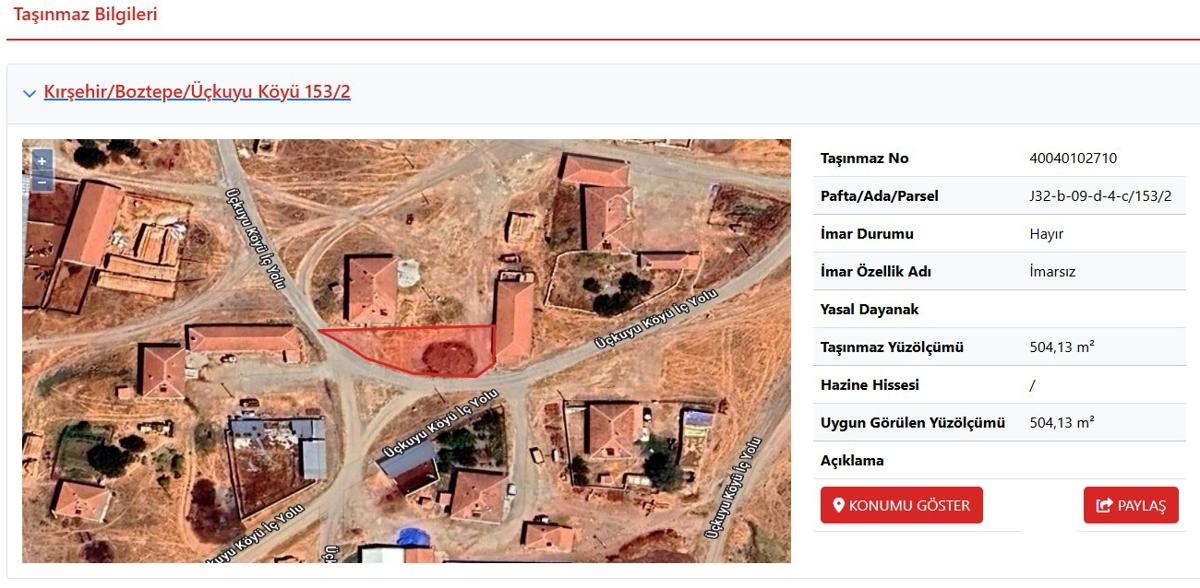Click the dark round tree inside the parcel
The height and width of the screenshot is (588, 1200).
(x=448, y=357)
